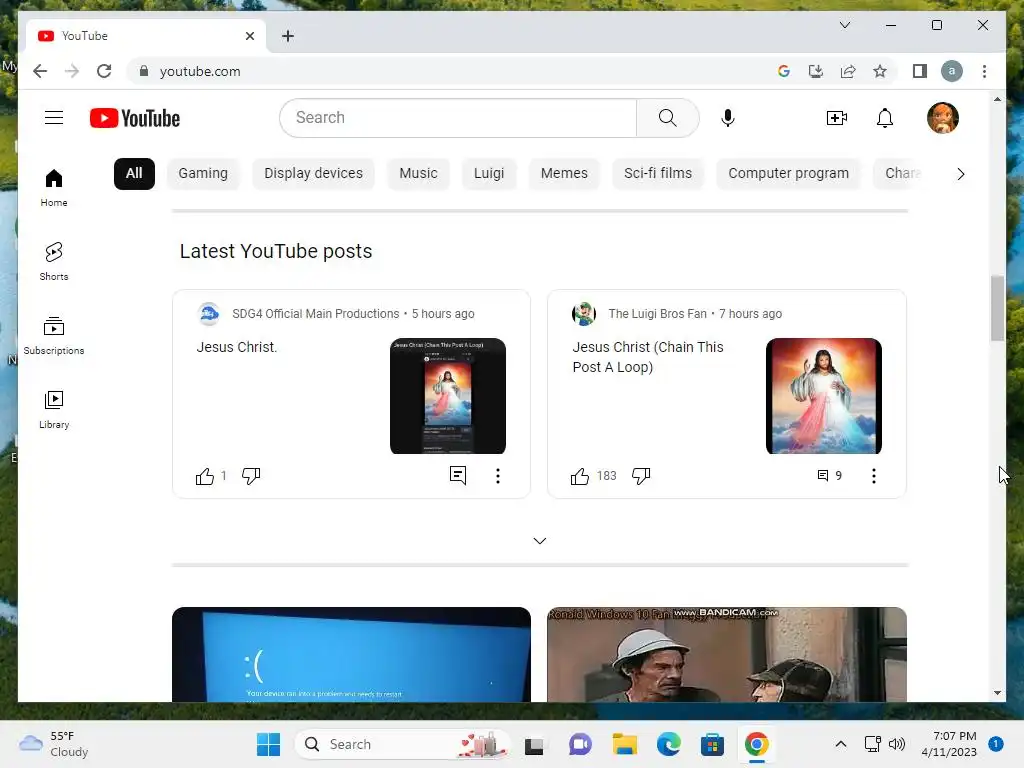Open SDG4 channel avatar
Screen dimensions: 1024x768
209,313
